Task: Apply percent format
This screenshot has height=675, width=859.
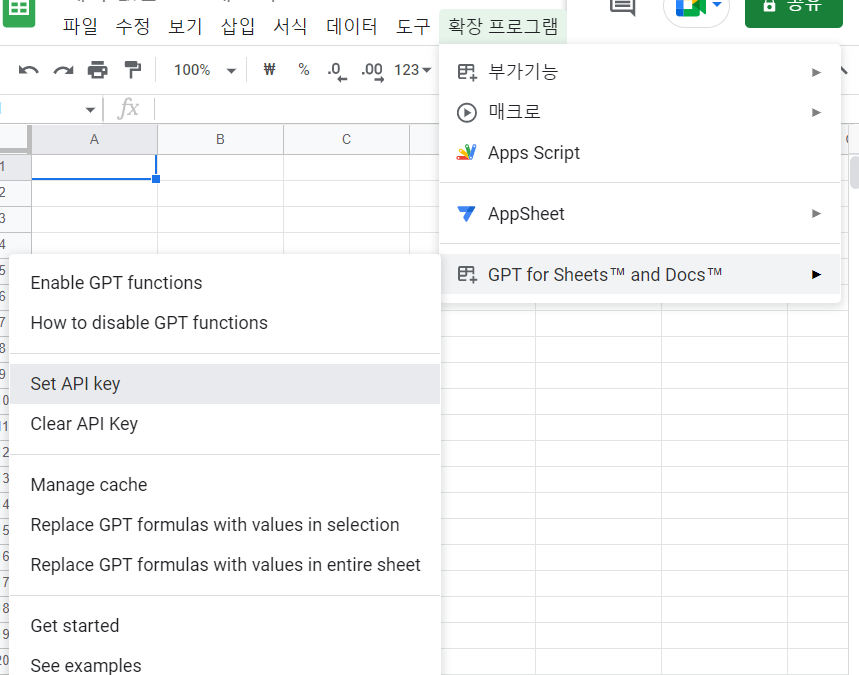Action: tap(303, 70)
